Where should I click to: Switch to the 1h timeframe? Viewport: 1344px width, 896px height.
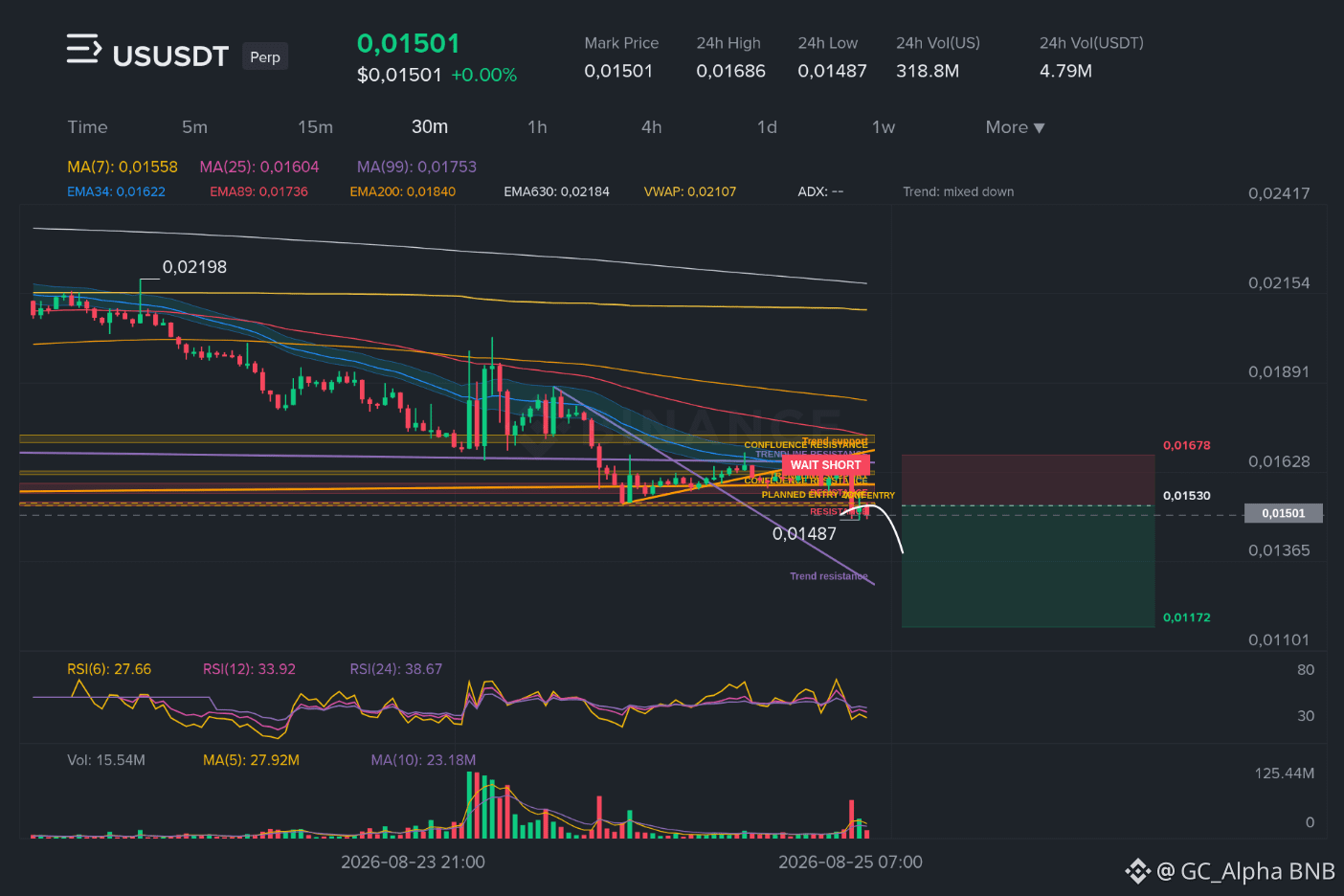click(x=537, y=127)
